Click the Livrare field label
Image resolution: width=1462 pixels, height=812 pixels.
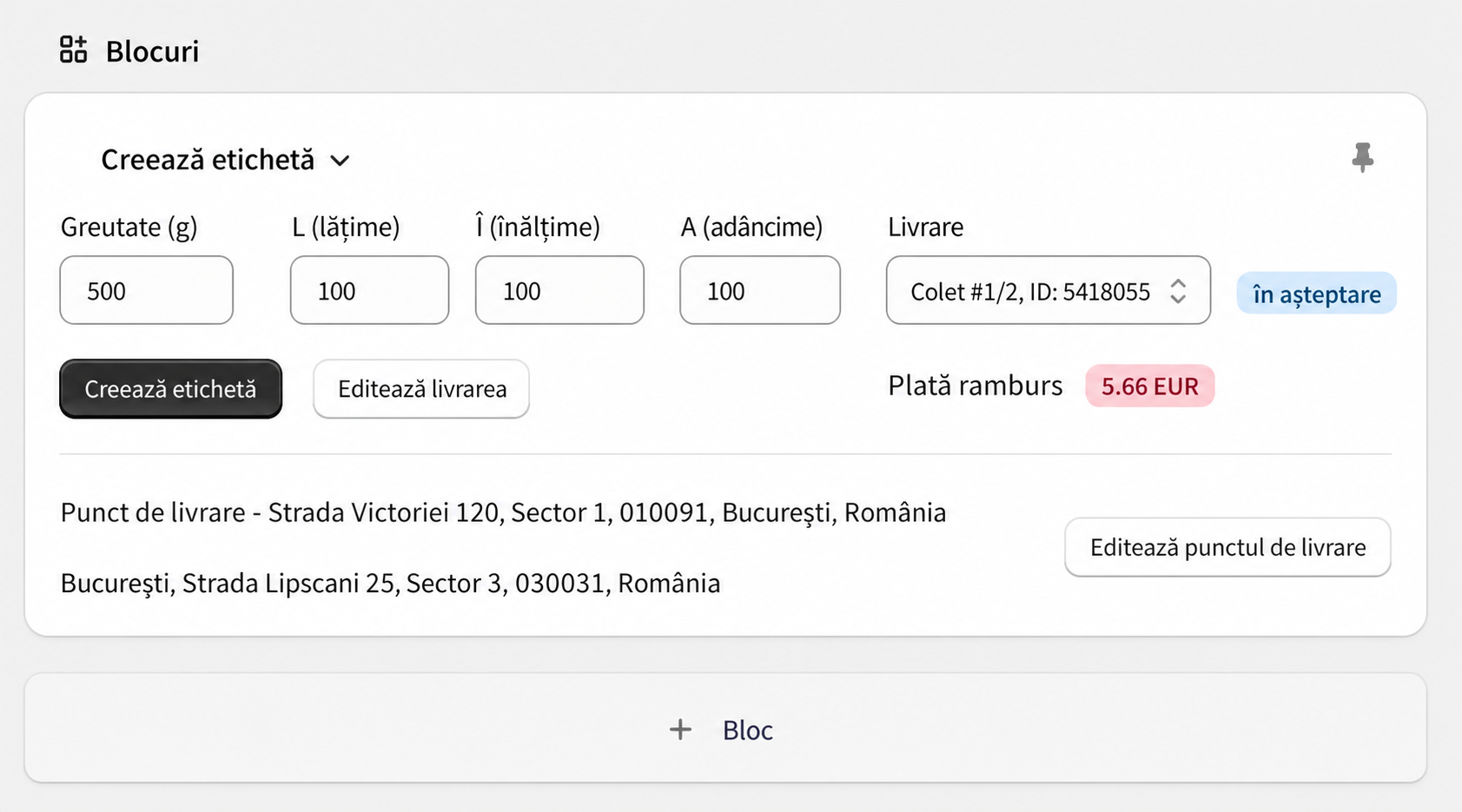tap(925, 227)
